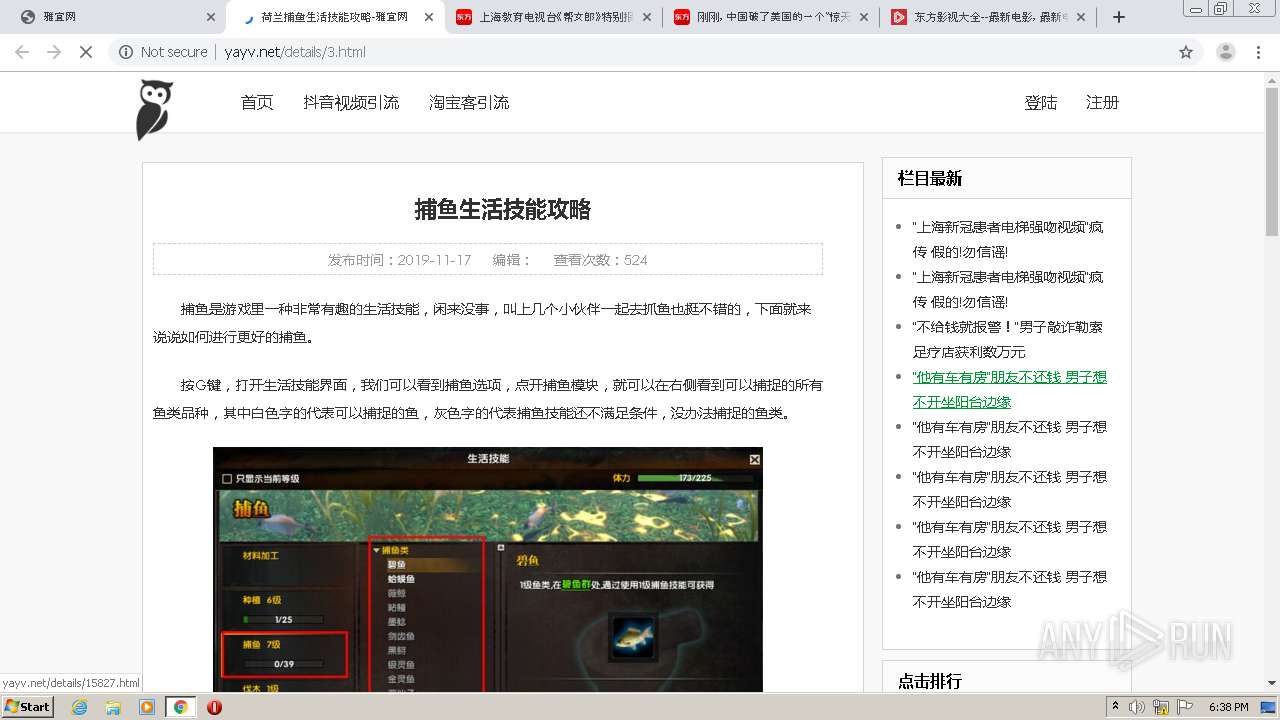The width and height of the screenshot is (1280, 720).
Task: Click the publish date 2019-11-17 text
Action: [x=434, y=260]
